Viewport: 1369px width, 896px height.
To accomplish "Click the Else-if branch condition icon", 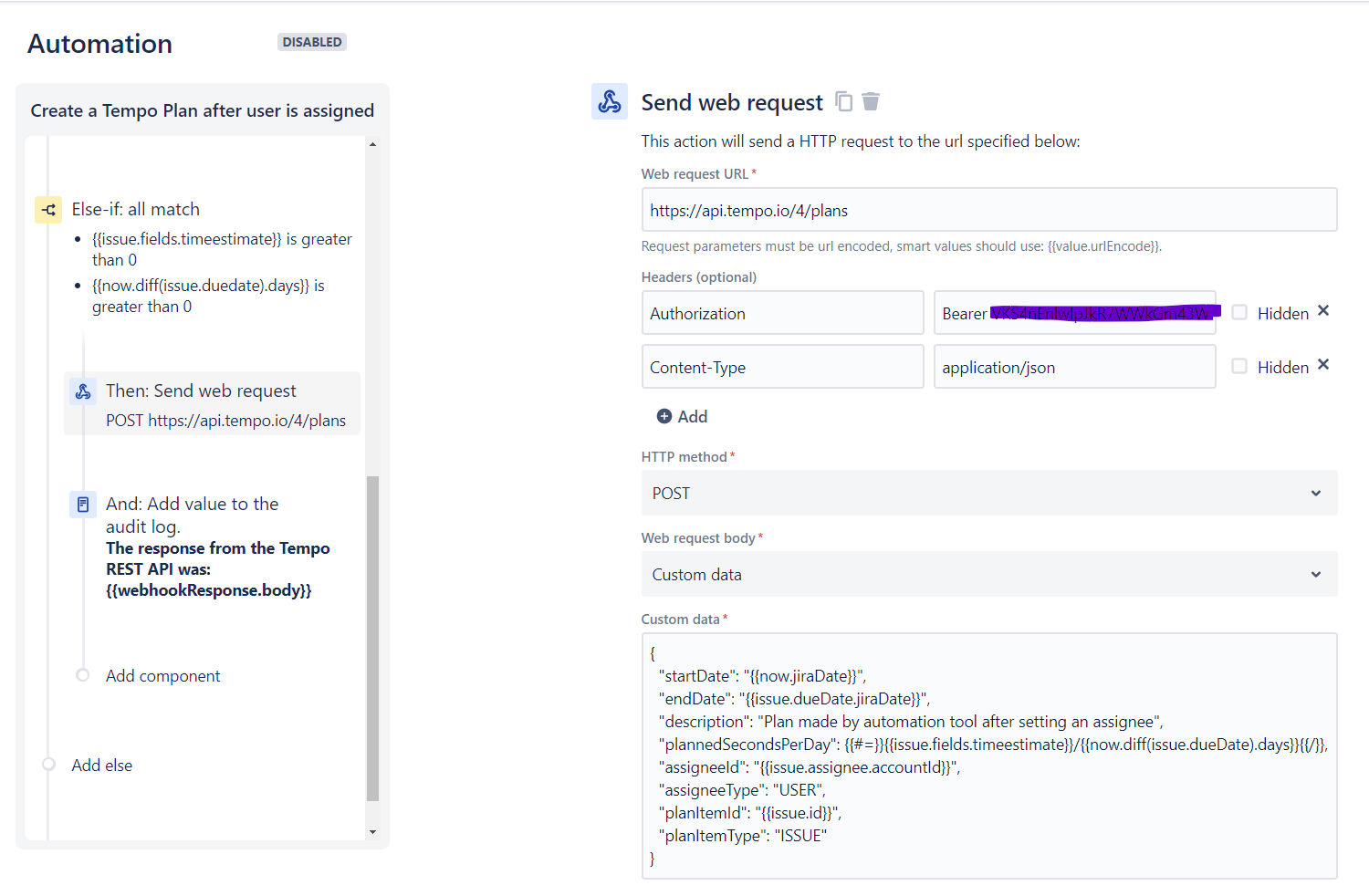I will click(48, 210).
